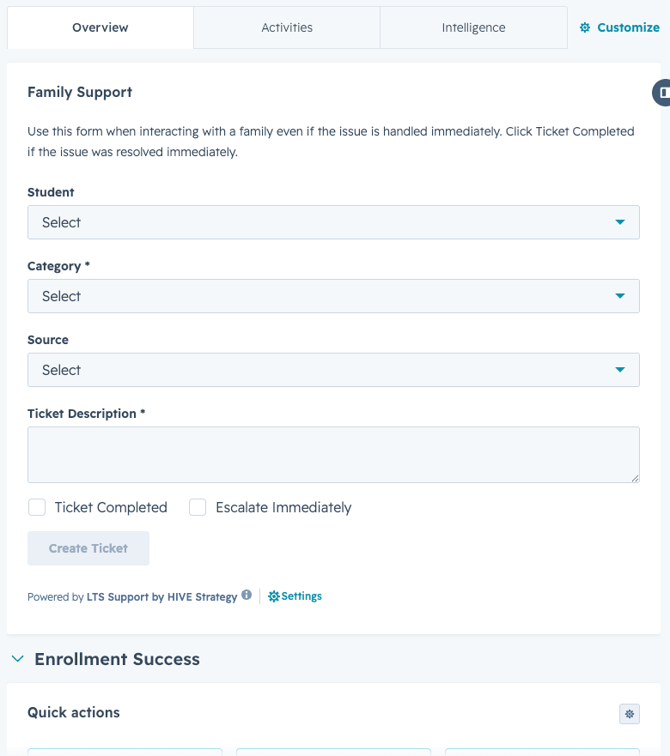This screenshot has width=670, height=756.
Task: Click the Create Ticket button
Action: [88, 548]
